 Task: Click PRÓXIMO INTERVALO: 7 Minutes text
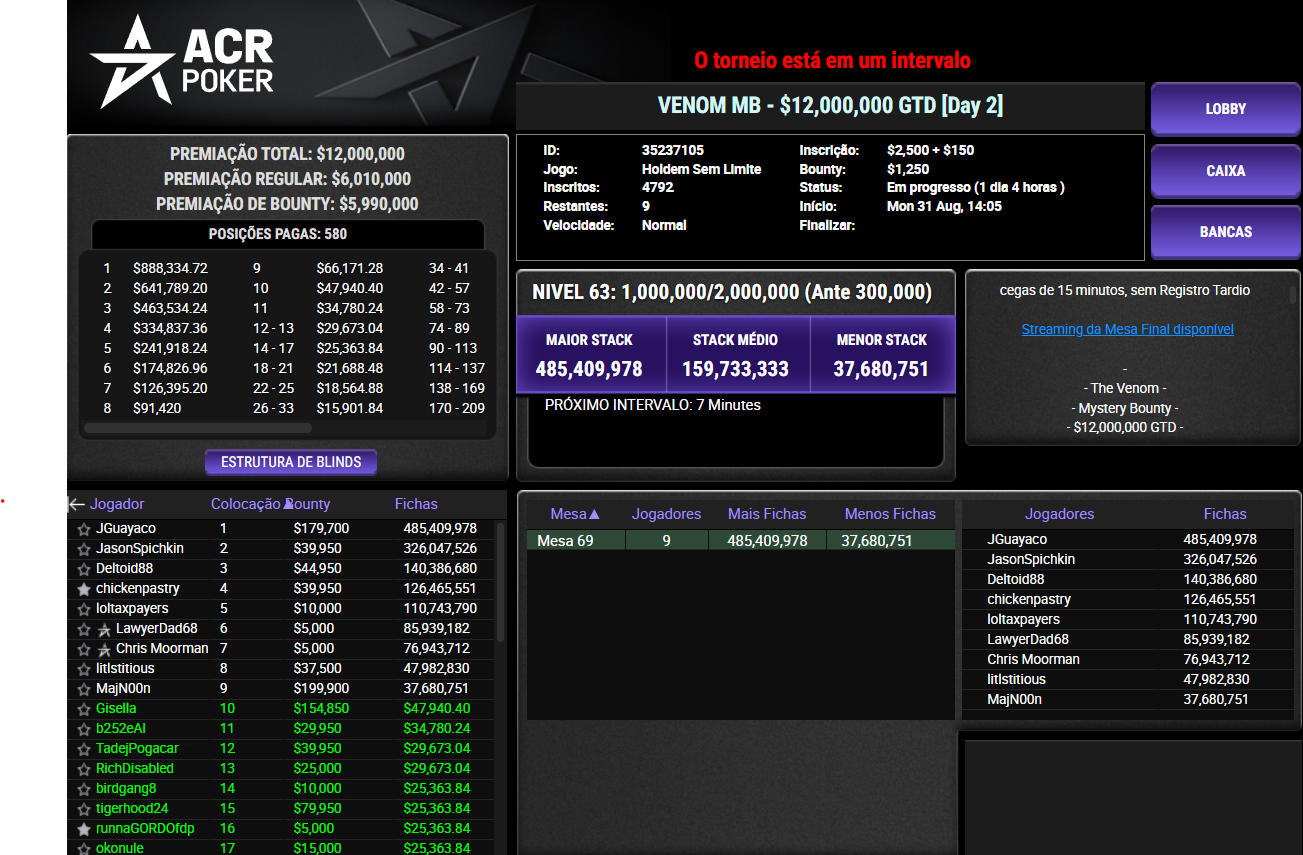click(x=653, y=405)
